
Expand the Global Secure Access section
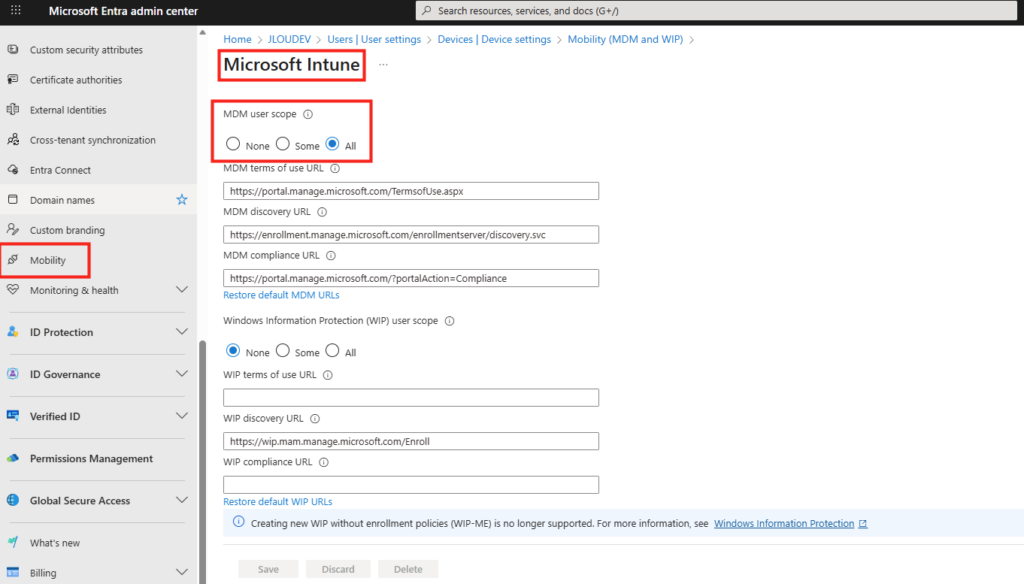pos(181,501)
